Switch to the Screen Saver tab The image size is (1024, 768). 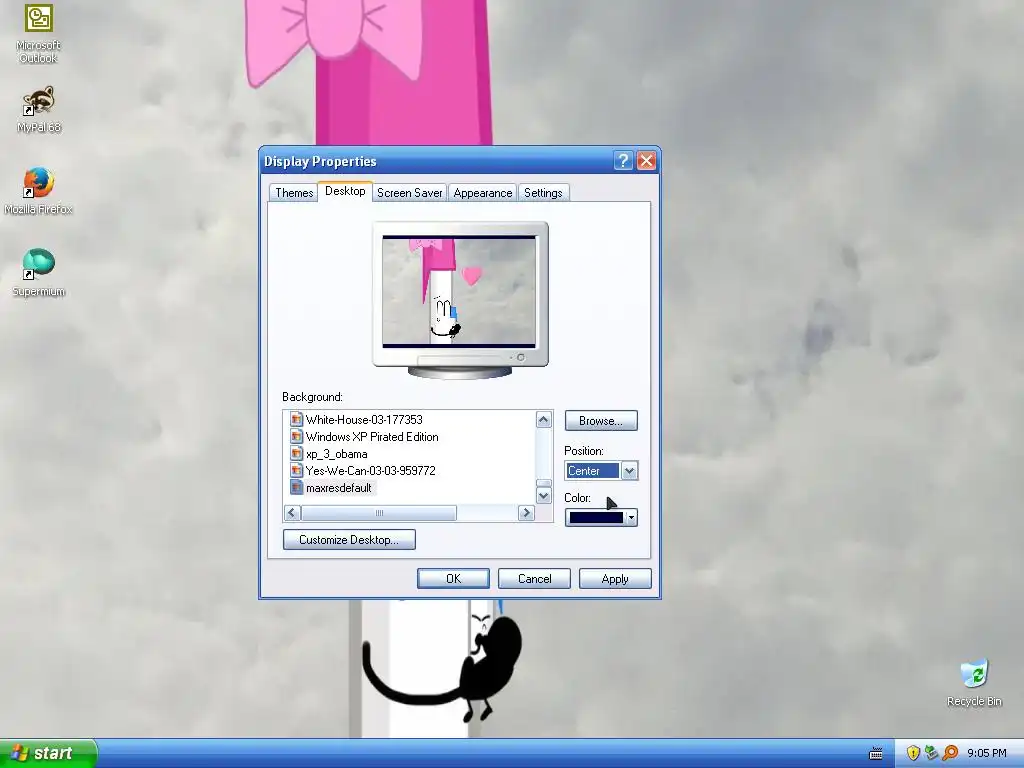pyautogui.click(x=409, y=193)
